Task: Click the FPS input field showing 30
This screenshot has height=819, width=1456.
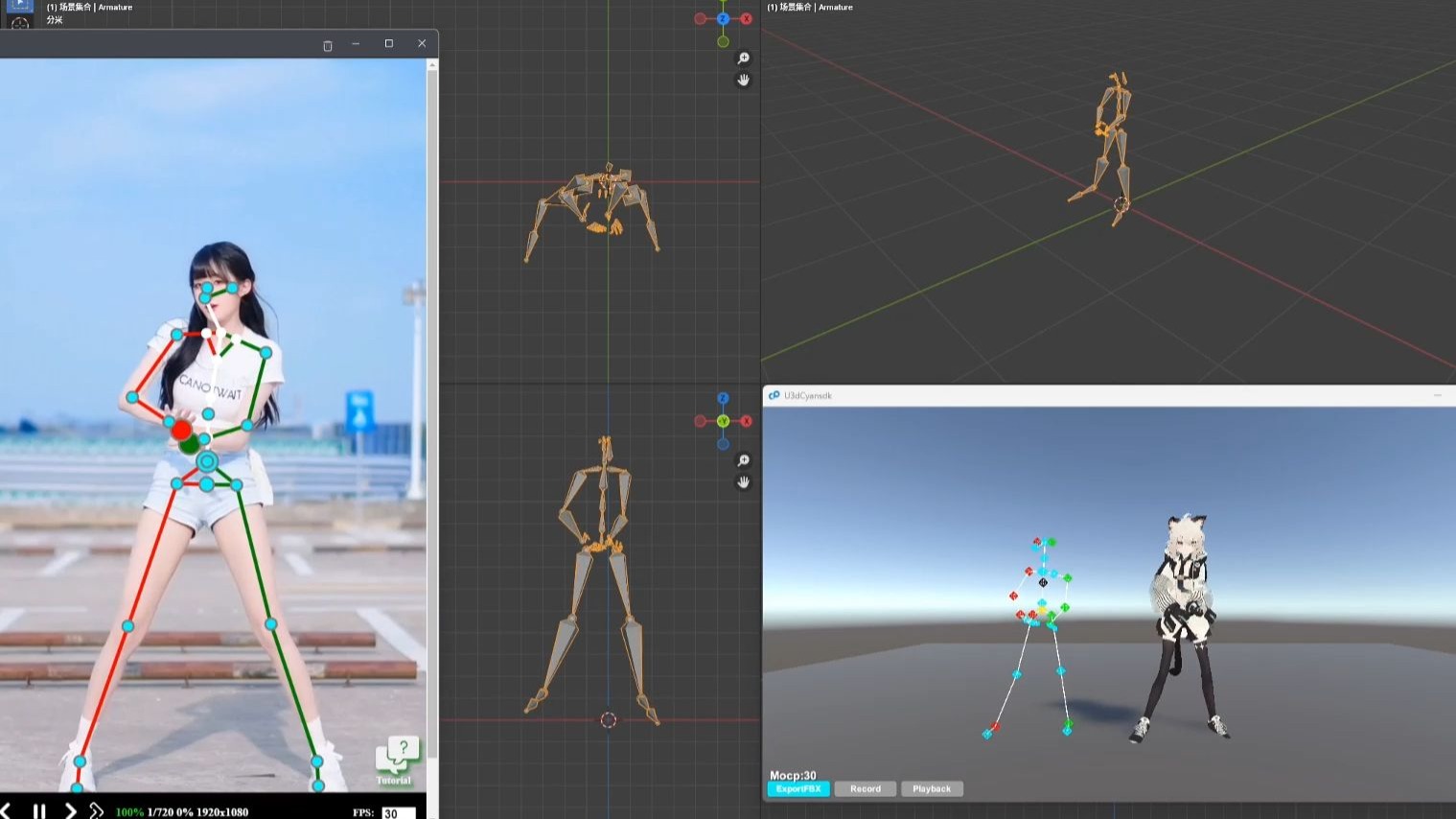Action: tap(399, 813)
